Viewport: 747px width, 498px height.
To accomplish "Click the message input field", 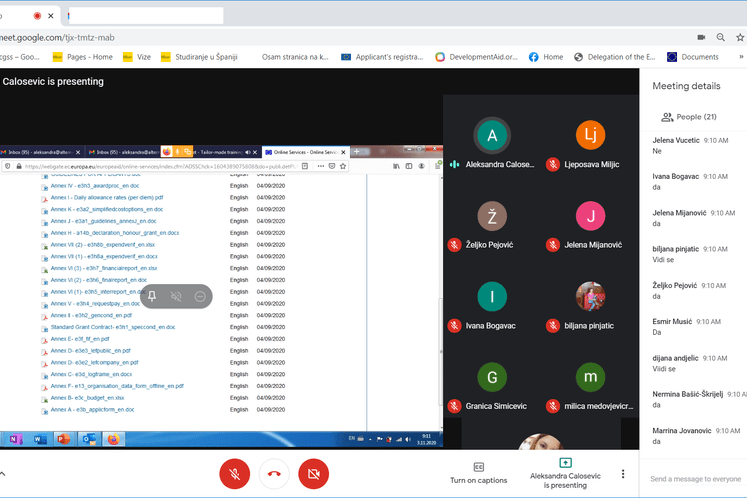I will [x=697, y=479].
